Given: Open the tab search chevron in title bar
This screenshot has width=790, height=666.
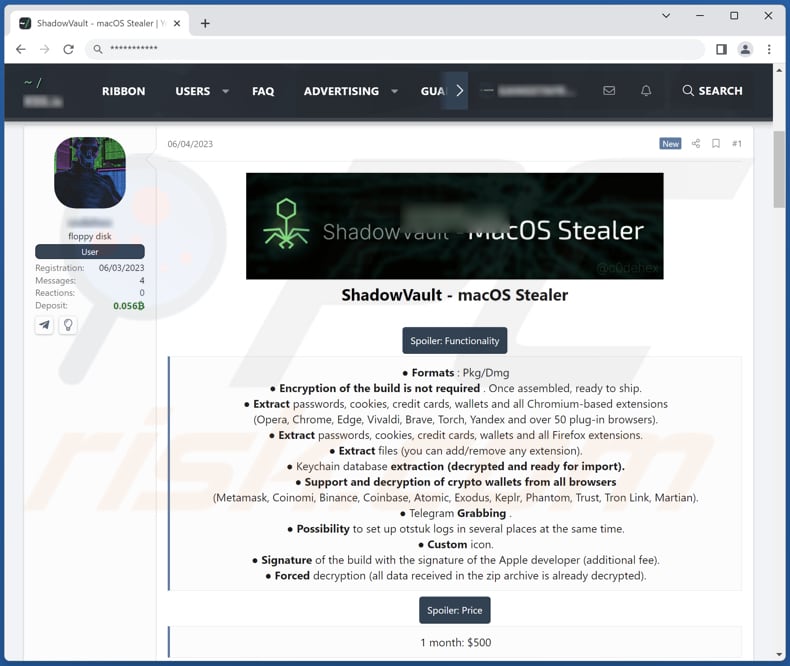Looking at the screenshot, I should [x=666, y=16].
